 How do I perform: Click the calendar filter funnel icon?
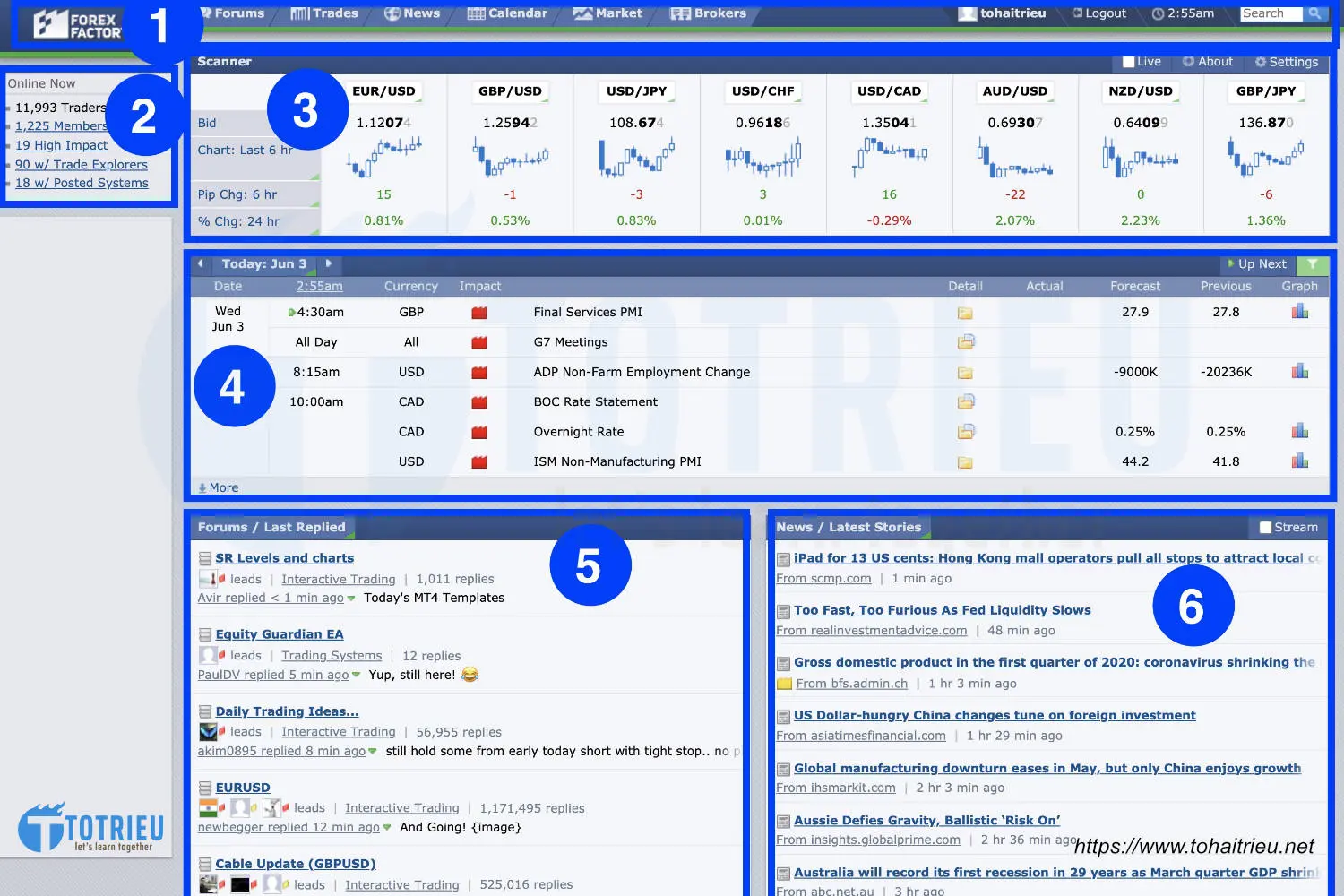1313,264
